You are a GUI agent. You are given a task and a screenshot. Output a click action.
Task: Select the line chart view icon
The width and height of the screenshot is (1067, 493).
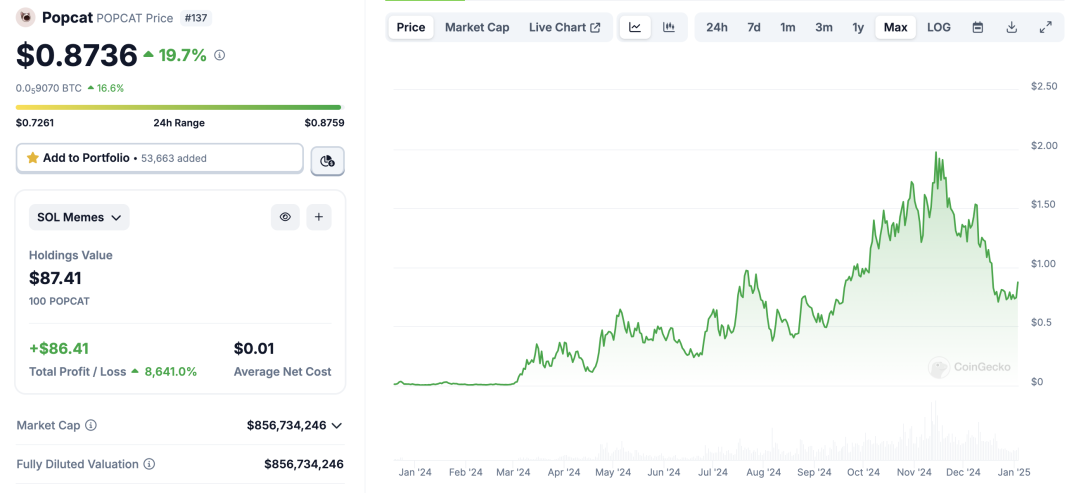point(635,27)
